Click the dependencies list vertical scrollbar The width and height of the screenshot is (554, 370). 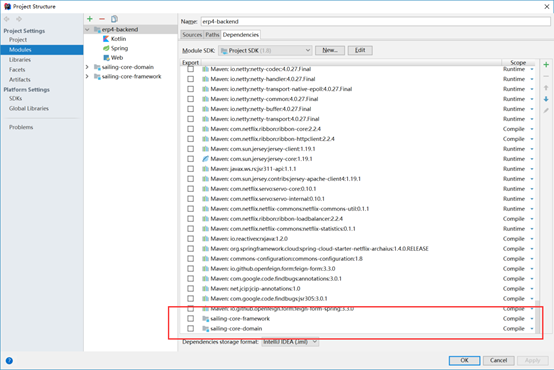(x=537, y=317)
